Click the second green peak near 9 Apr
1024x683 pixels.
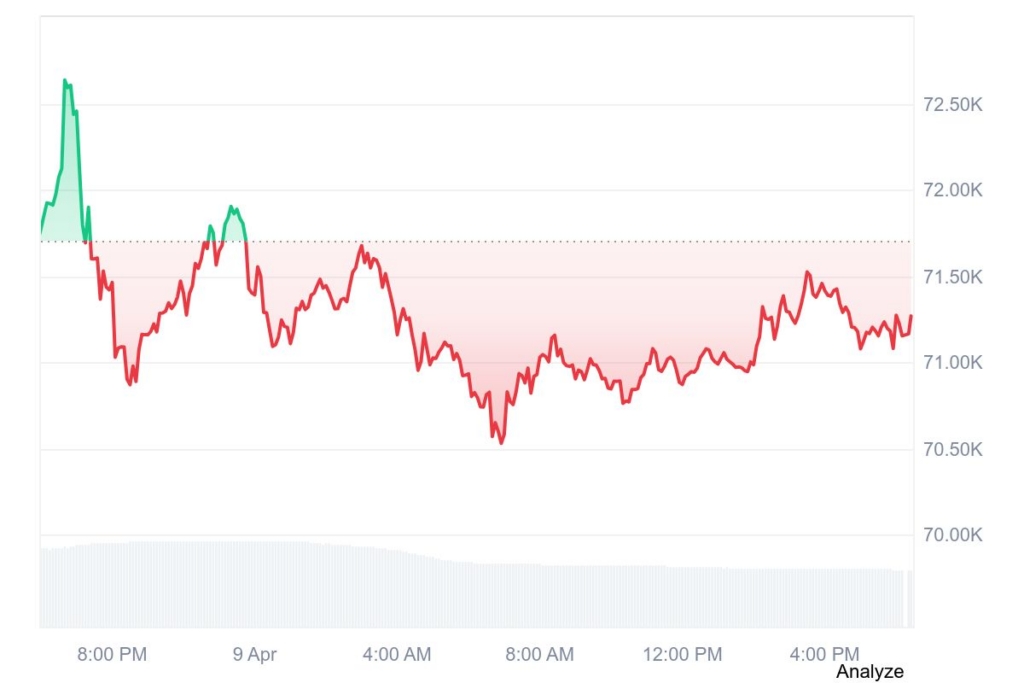[231, 207]
